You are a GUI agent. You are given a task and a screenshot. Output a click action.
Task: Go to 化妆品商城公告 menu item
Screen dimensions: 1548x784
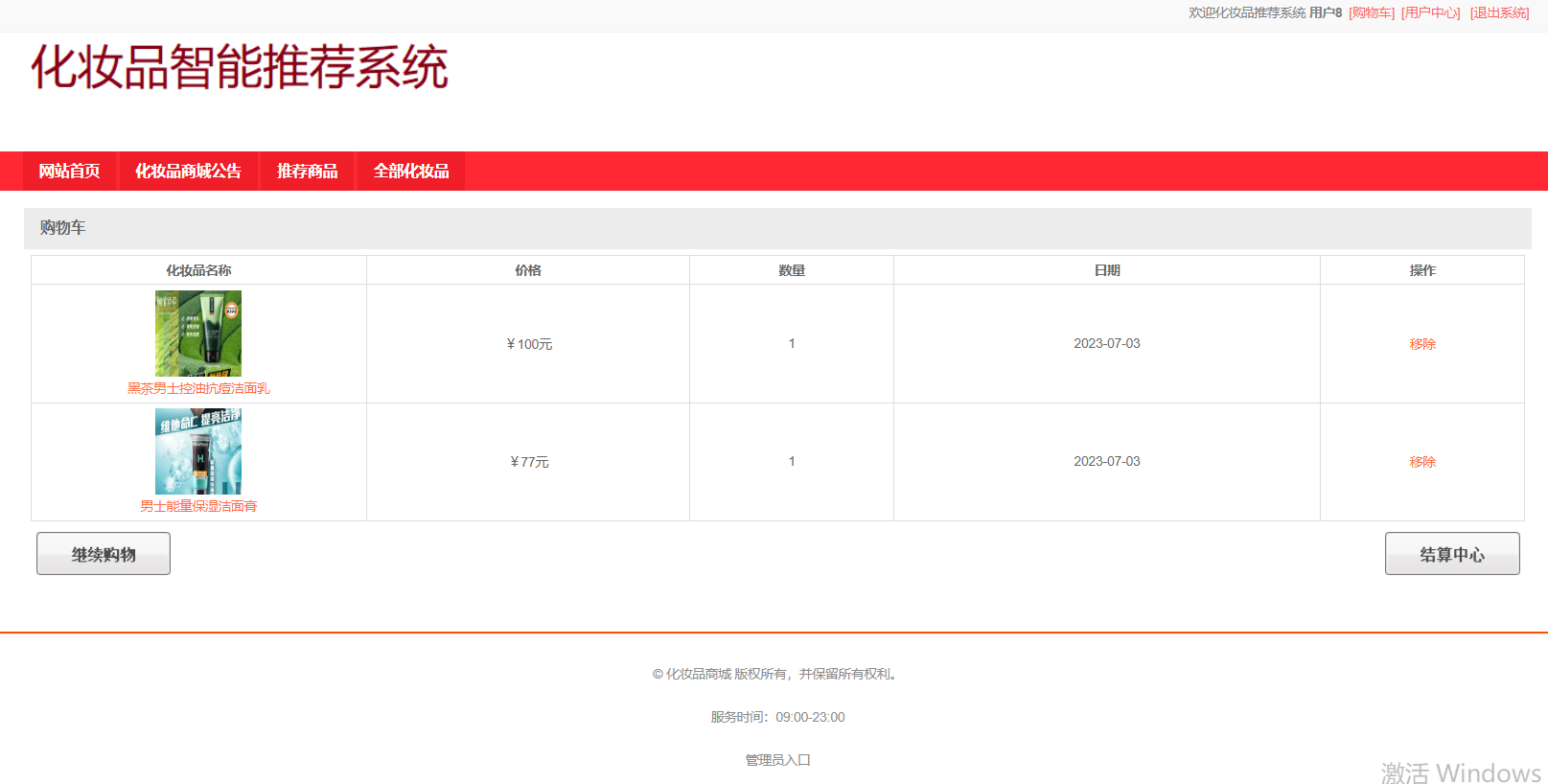[x=188, y=171]
